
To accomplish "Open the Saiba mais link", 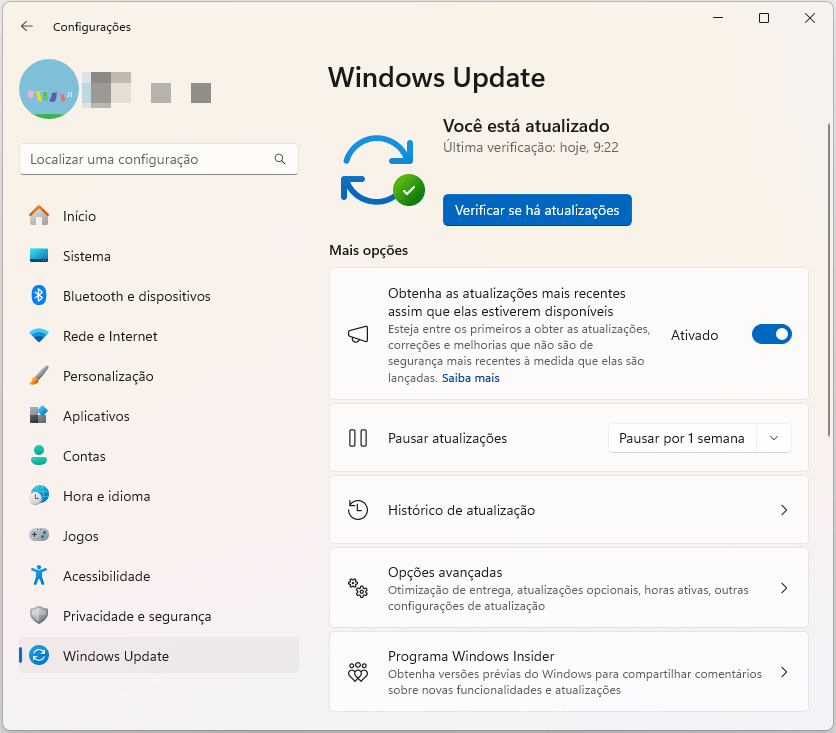I will 470,378.
